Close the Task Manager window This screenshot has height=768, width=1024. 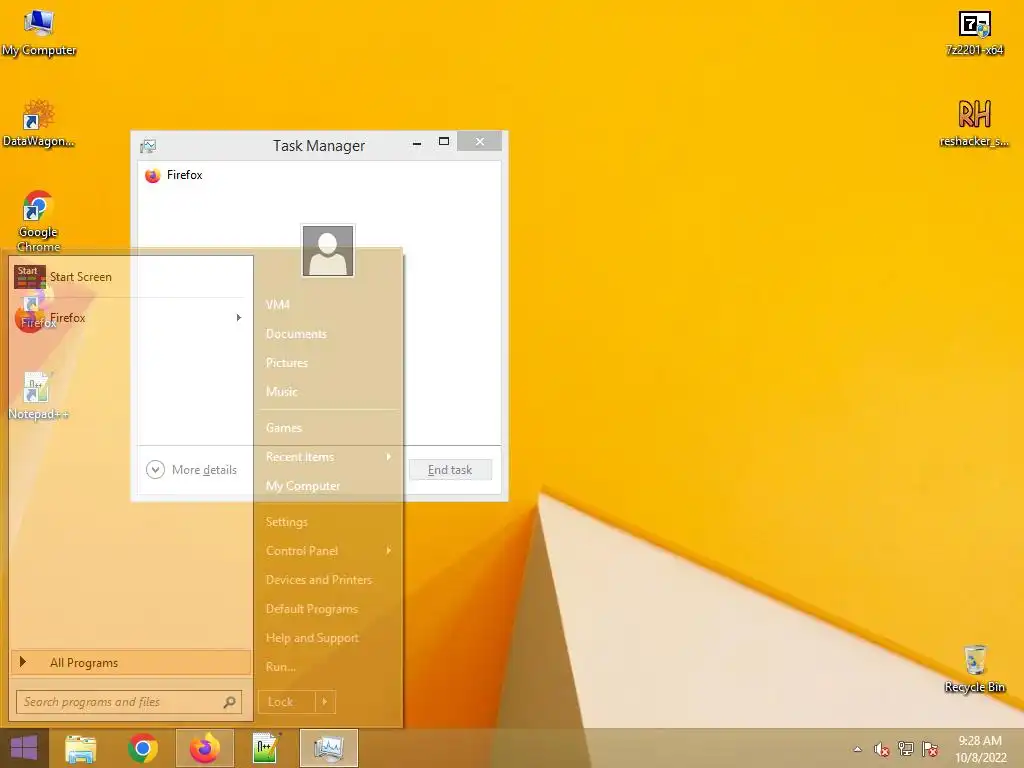point(479,142)
